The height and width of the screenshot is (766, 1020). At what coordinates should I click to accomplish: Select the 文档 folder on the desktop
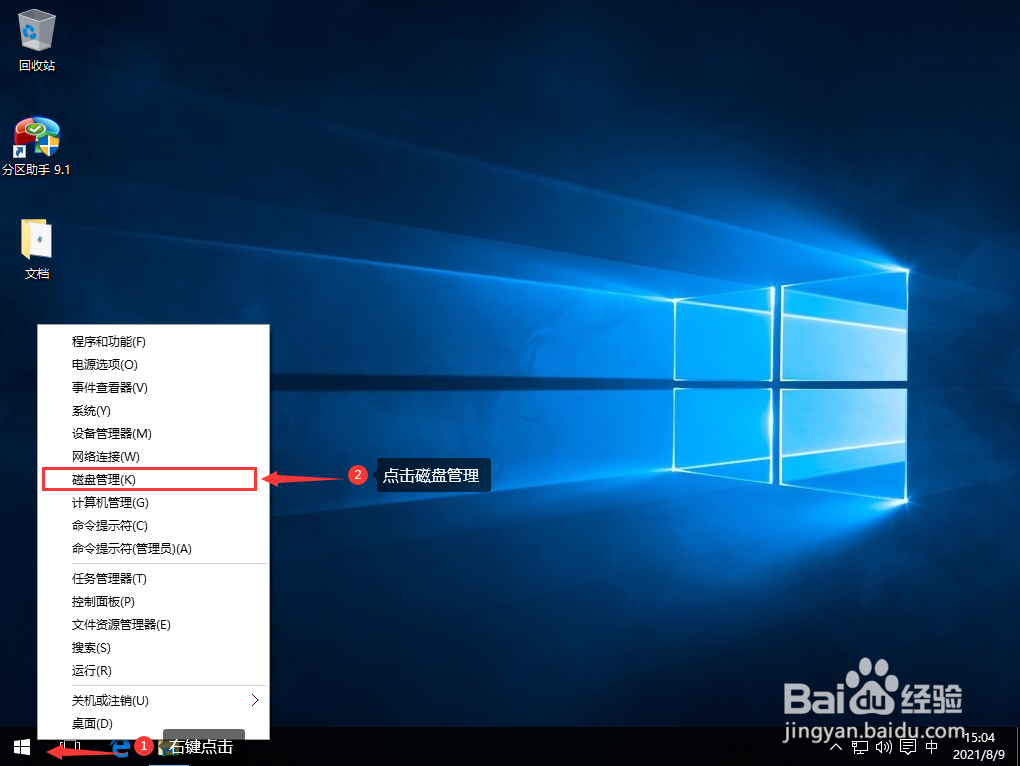click(x=37, y=250)
